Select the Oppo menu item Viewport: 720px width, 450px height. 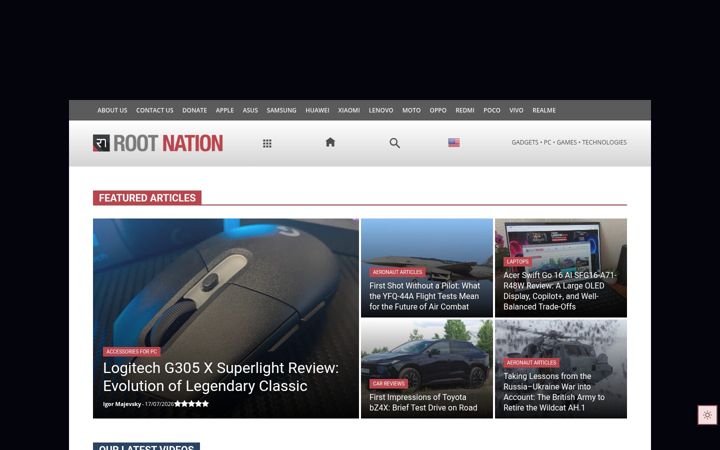point(438,110)
